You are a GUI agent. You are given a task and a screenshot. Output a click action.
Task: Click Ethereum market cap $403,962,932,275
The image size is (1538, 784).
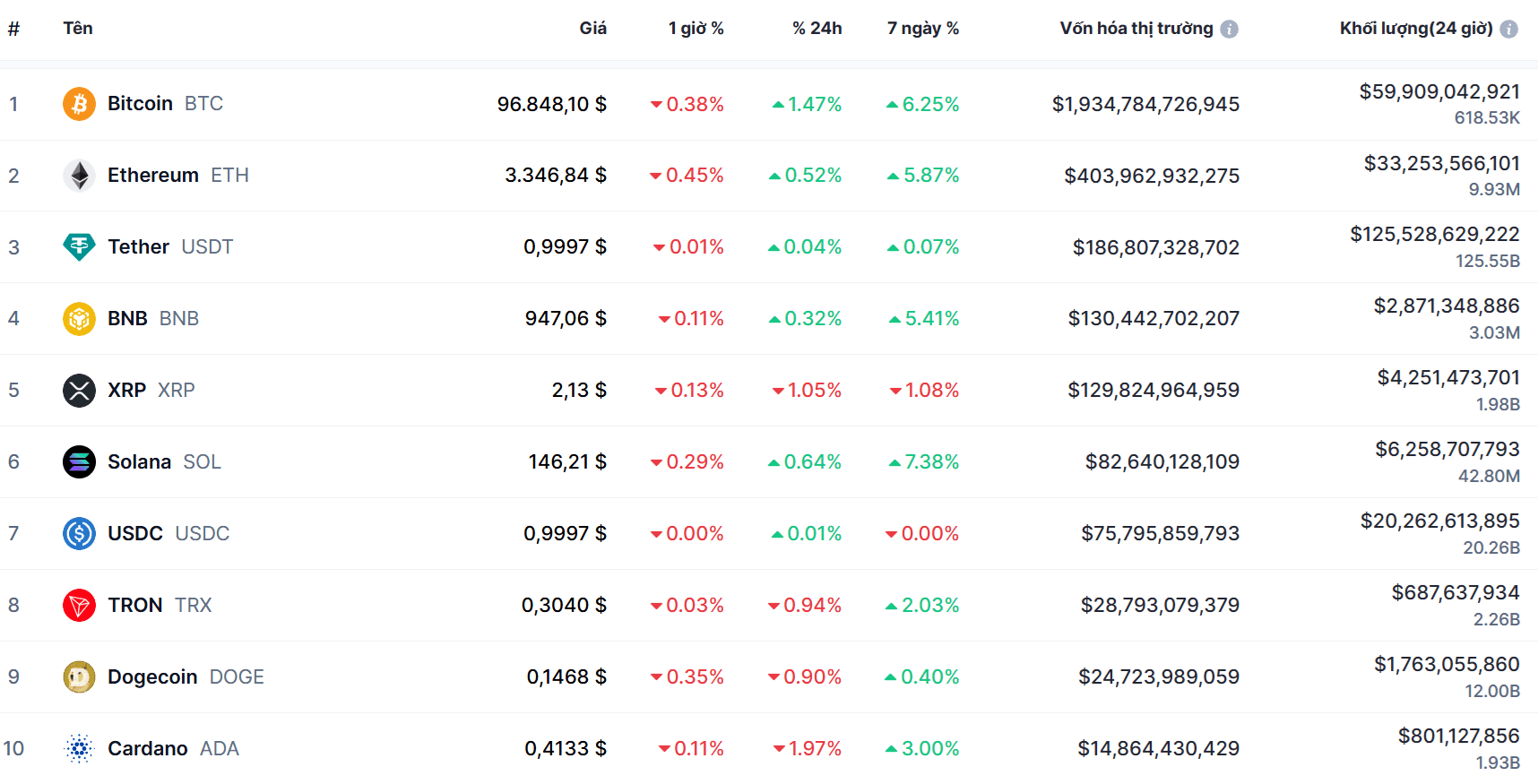coord(1152,176)
